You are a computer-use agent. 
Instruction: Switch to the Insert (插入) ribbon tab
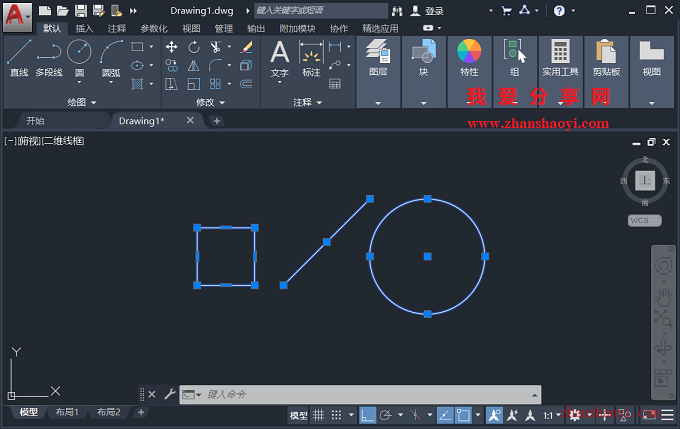[84, 29]
